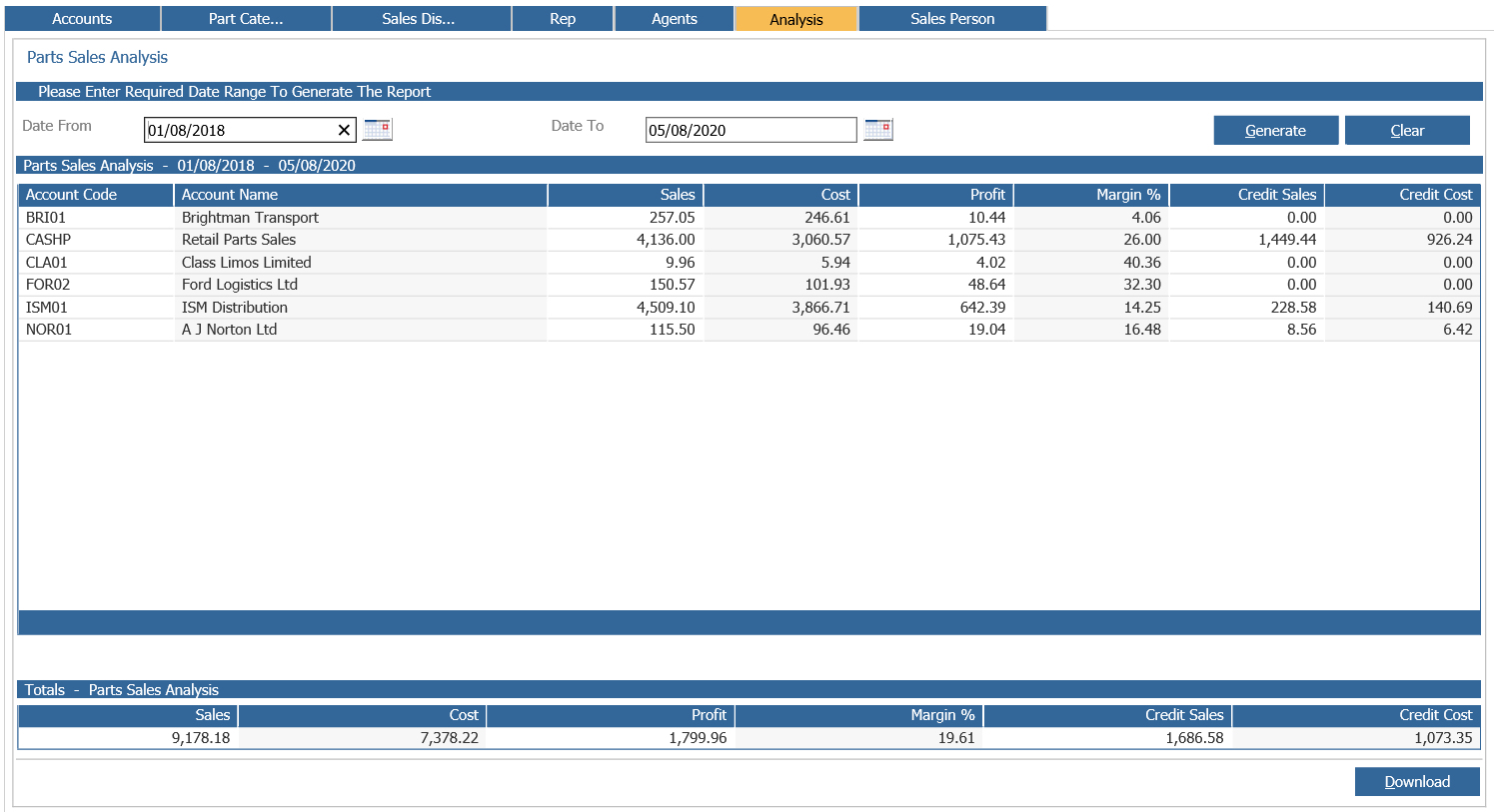Viewport: 1494px width, 812px height.
Task: Sort by the Account Code column header
Action: [x=96, y=195]
